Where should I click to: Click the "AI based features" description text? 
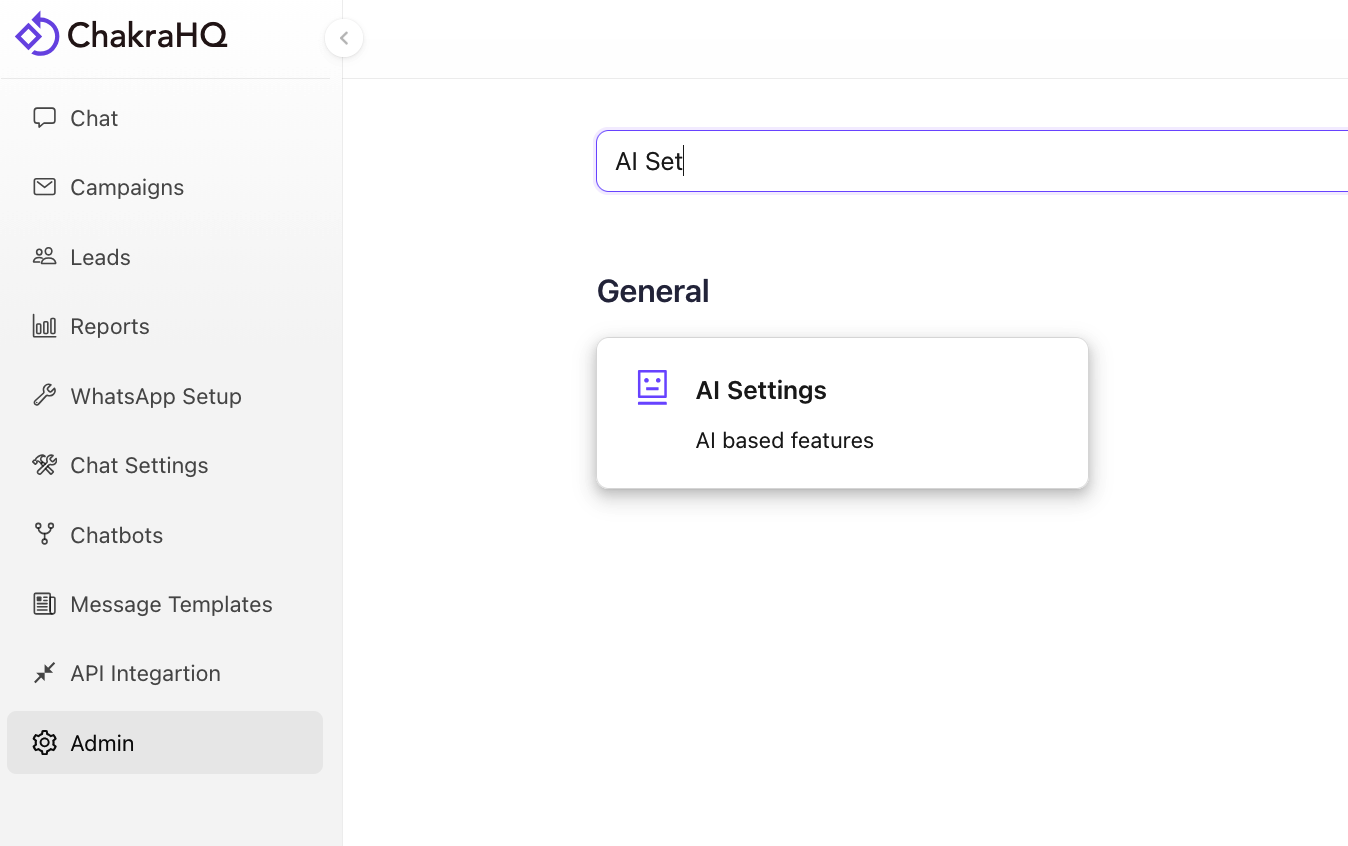click(784, 441)
